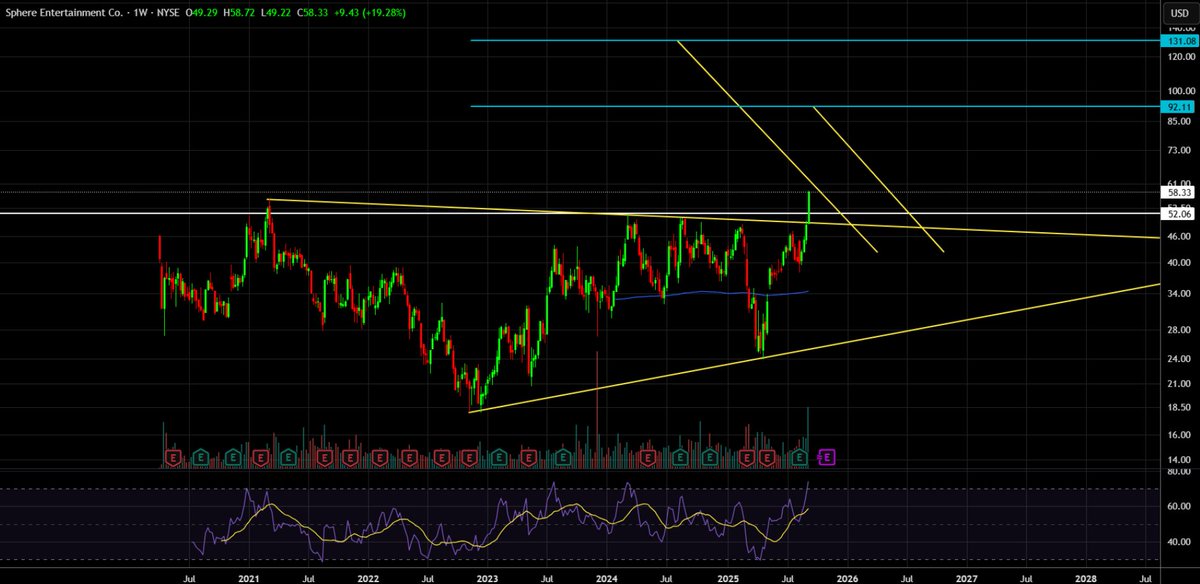Click the 100.00 price axis tick
This screenshot has height=584, width=1200.
(x=1181, y=90)
